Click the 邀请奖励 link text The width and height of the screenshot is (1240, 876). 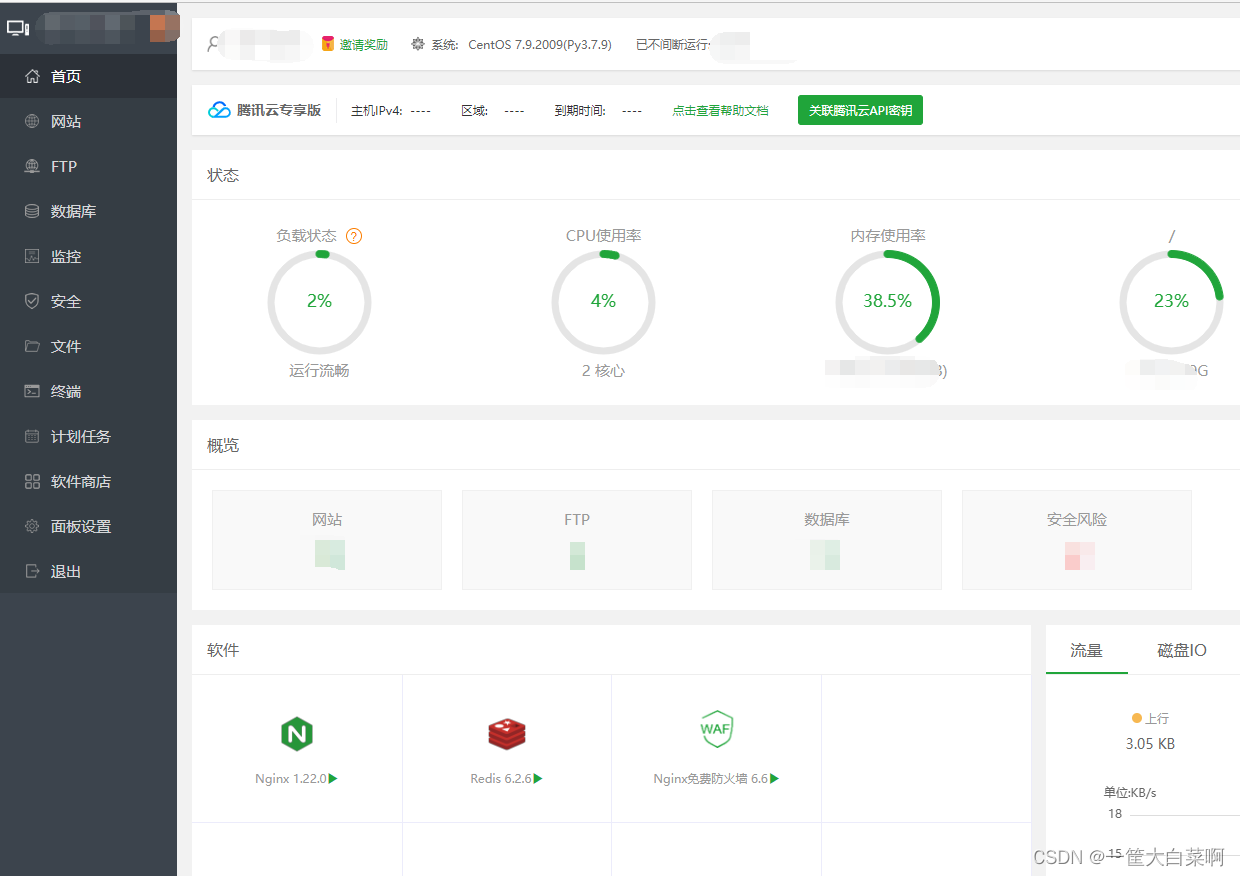[x=364, y=44]
